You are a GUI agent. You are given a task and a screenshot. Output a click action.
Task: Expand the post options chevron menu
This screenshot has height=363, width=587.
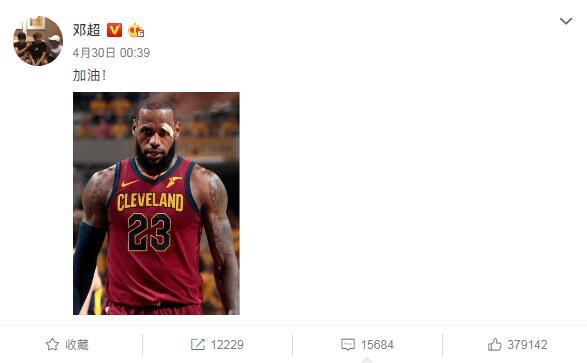coord(566,21)
